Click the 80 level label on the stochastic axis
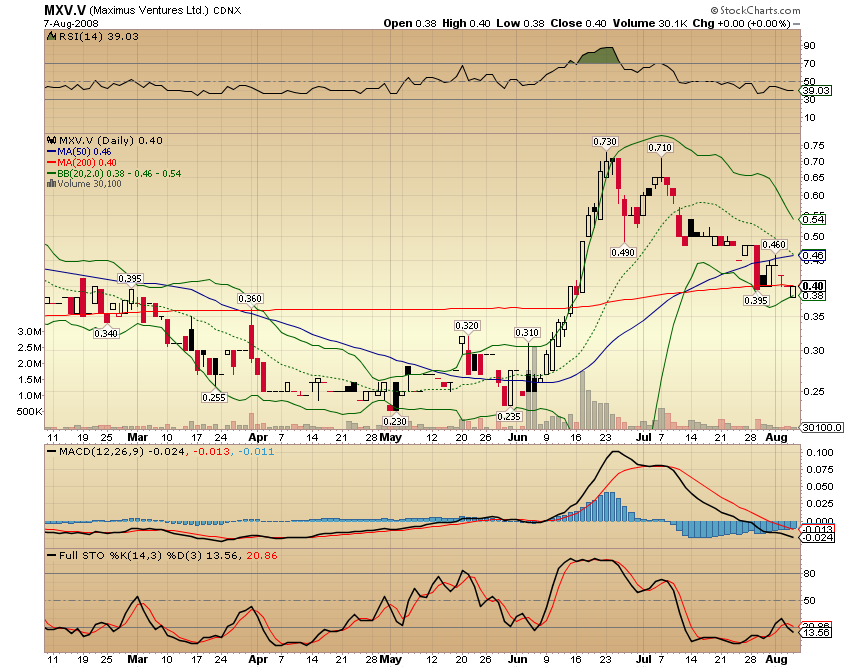The image size is (850, 668). tap(809, 574)
